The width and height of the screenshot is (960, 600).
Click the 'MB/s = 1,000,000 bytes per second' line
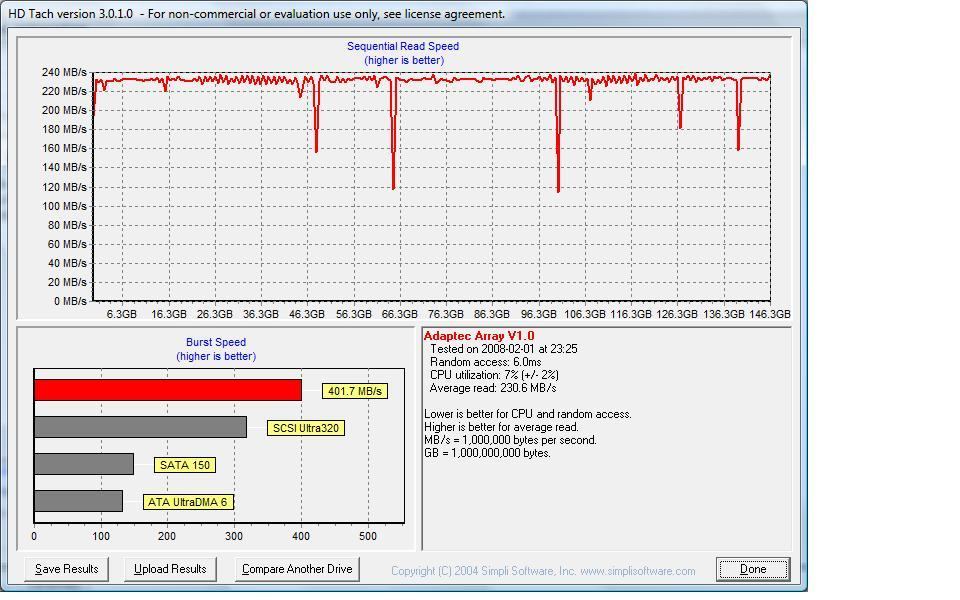pos(510,440)
